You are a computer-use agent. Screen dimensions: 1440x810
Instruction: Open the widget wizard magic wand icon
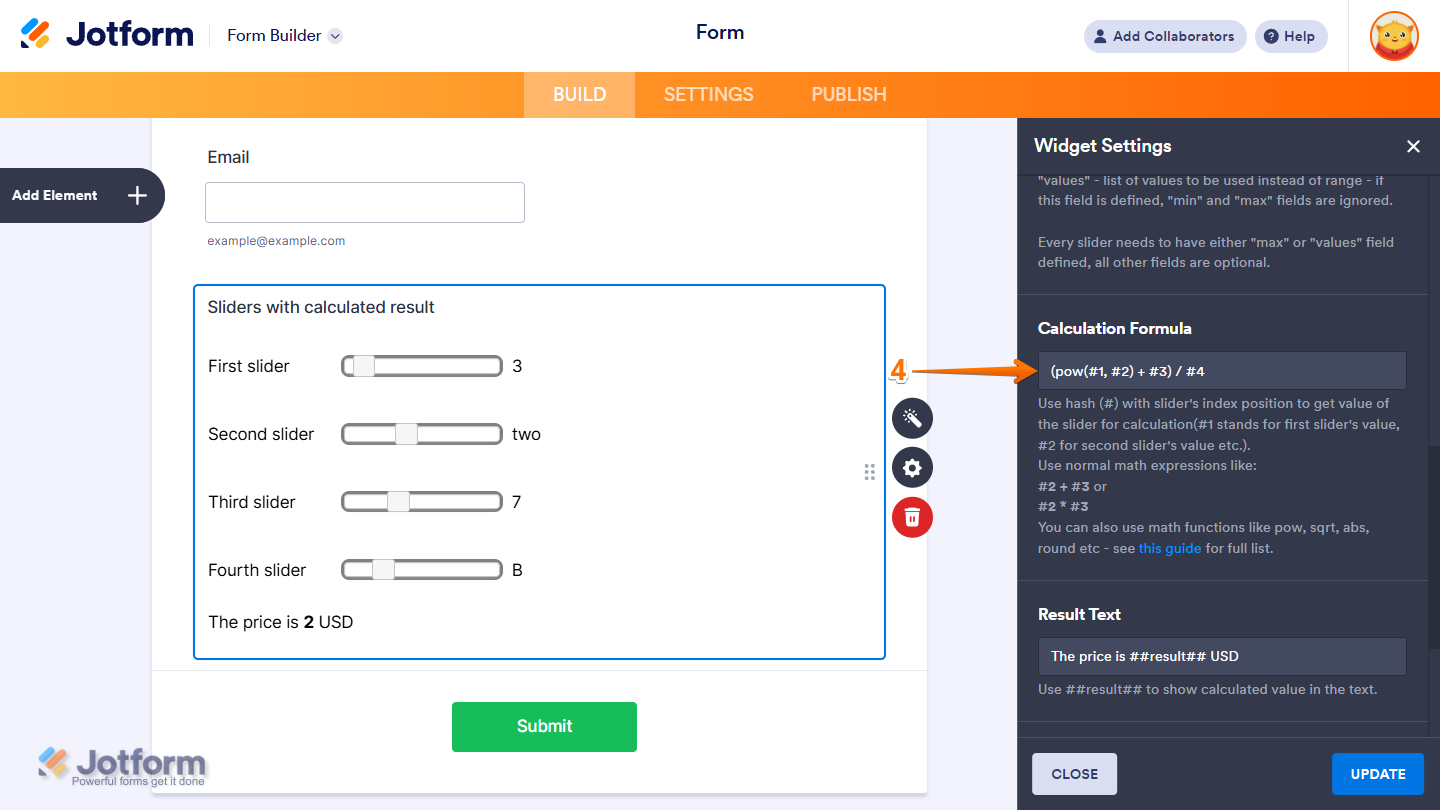point(912,418)
